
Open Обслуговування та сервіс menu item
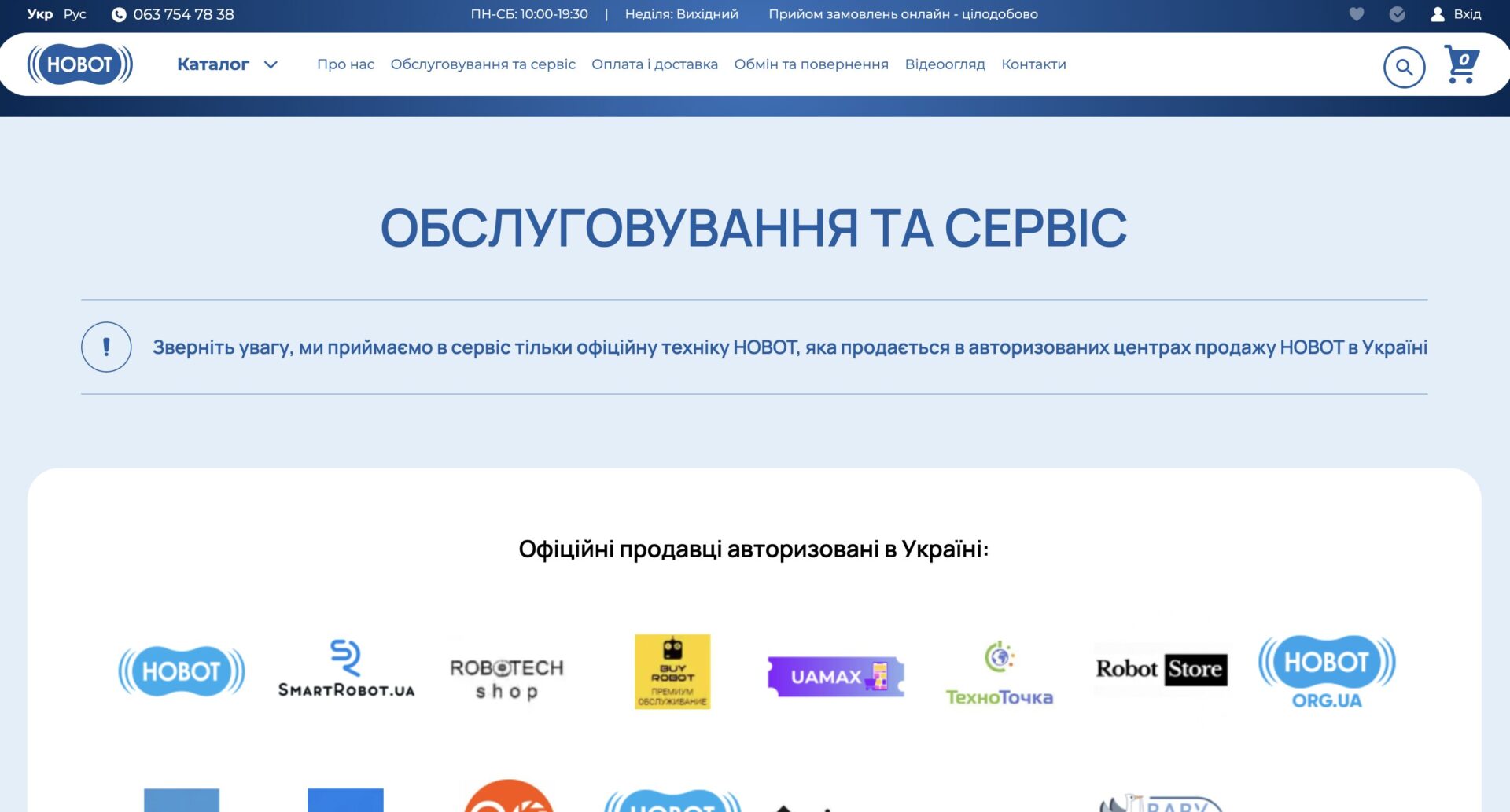483,64
